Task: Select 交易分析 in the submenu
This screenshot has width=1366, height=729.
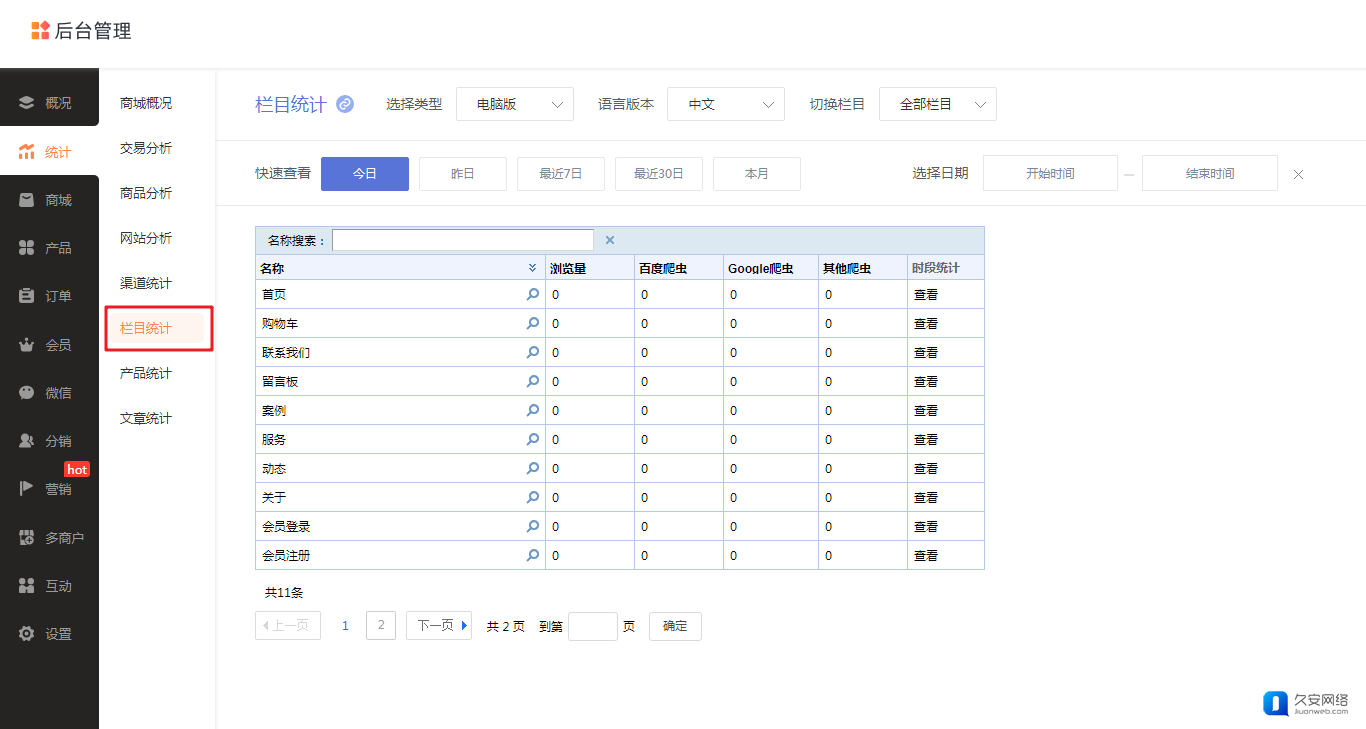Action: coord(146,148)
